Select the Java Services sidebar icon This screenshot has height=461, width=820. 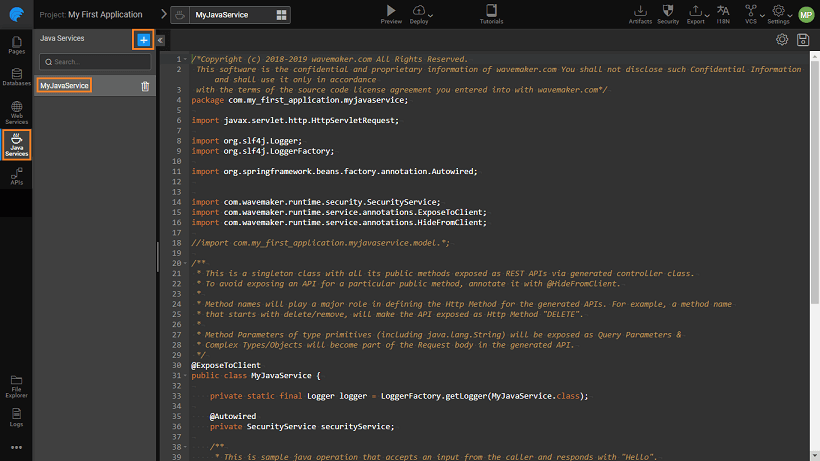(16, 145)
